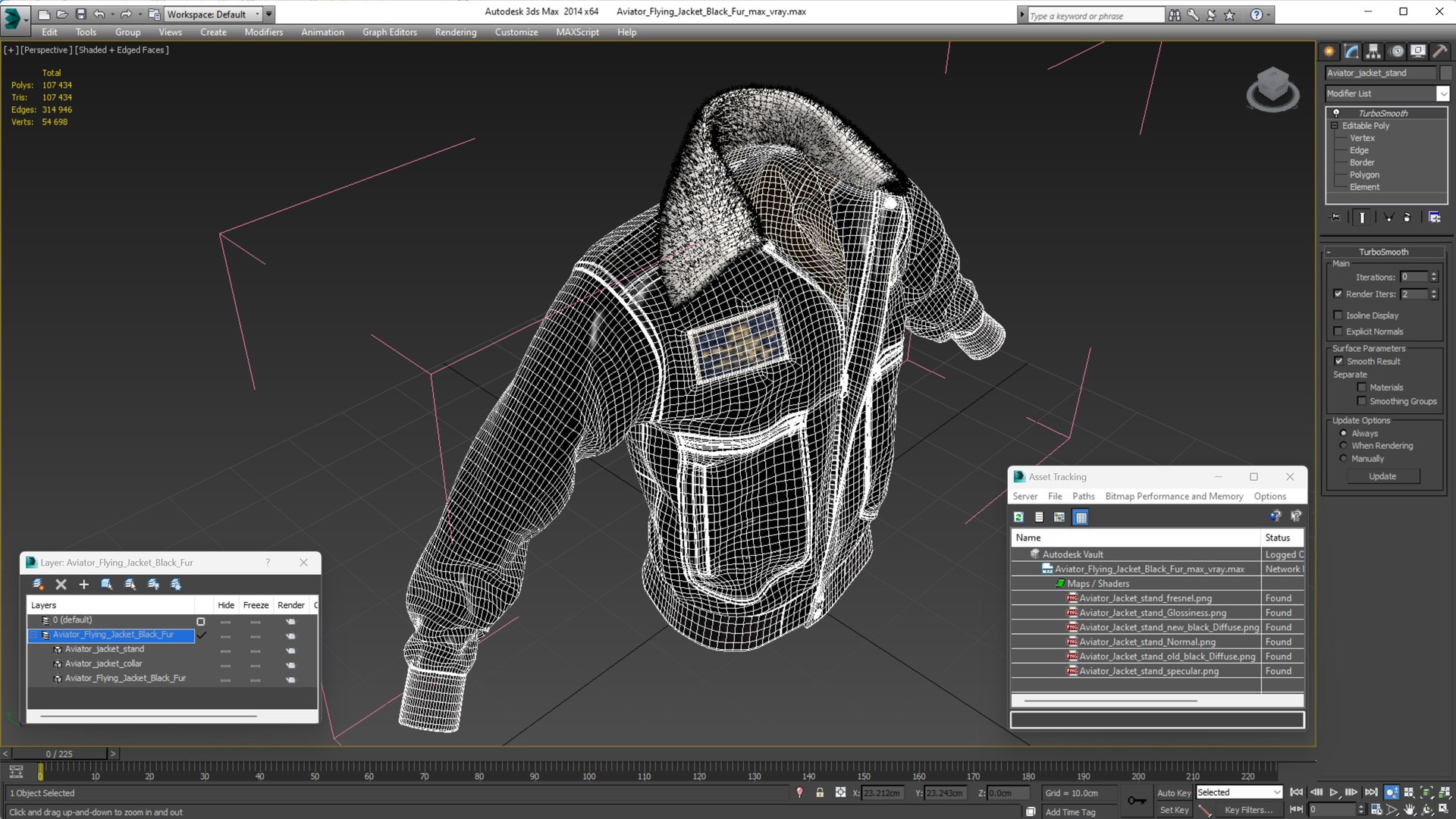
Task: Enable the Isoline Display checkbox
Action: 1338,315
